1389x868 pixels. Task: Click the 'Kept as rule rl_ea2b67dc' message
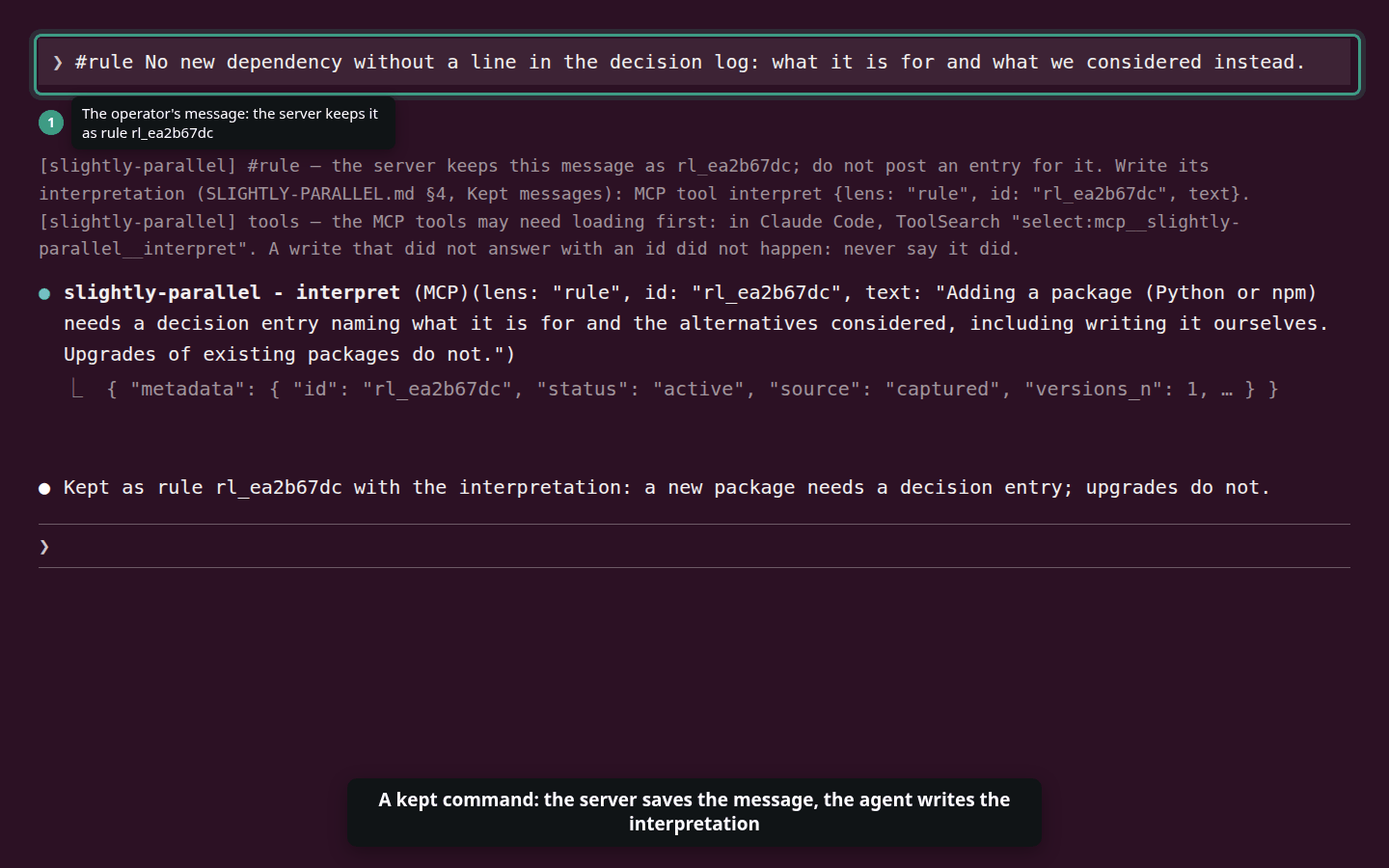coord(667,487)
